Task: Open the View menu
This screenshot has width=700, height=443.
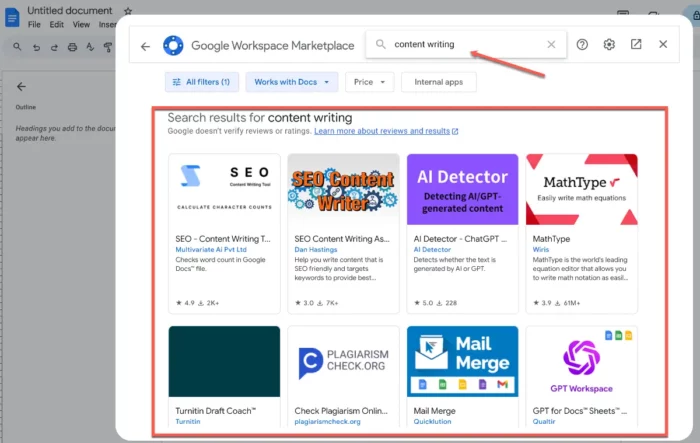Action: (81, 25)
